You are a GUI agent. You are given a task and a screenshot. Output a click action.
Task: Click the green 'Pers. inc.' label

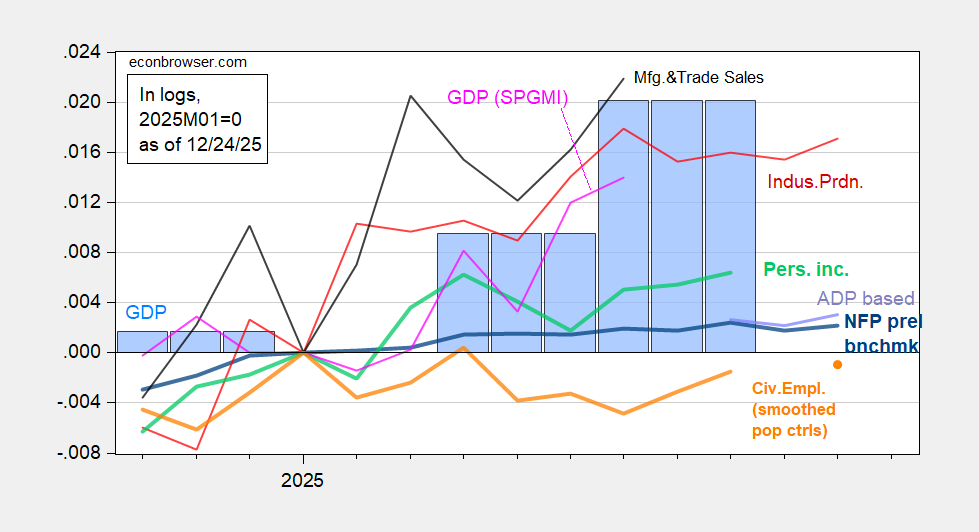pyautogui.click(x=806, y=270)
